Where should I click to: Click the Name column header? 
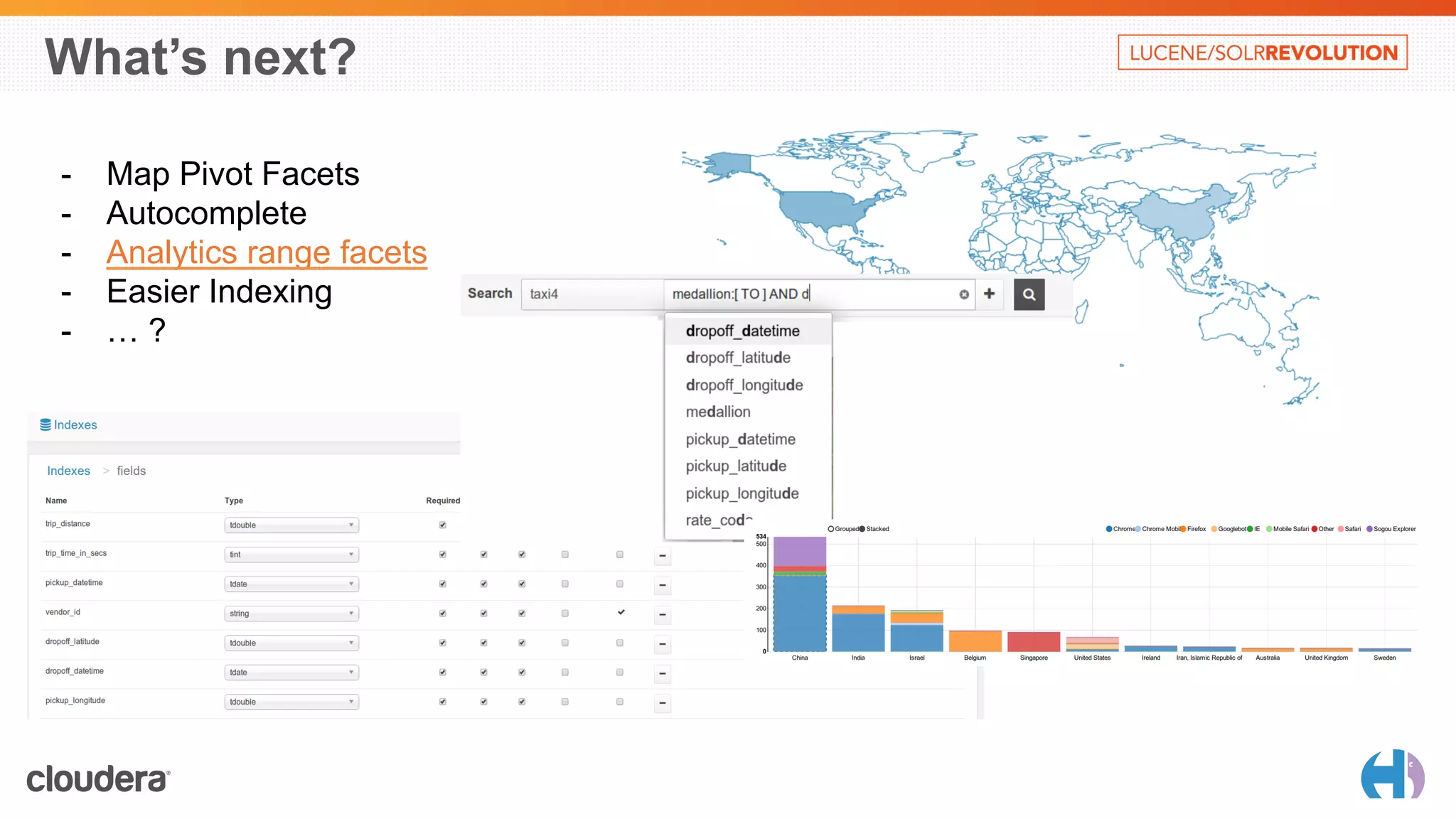pyautogui.click(x=56, y=500)
